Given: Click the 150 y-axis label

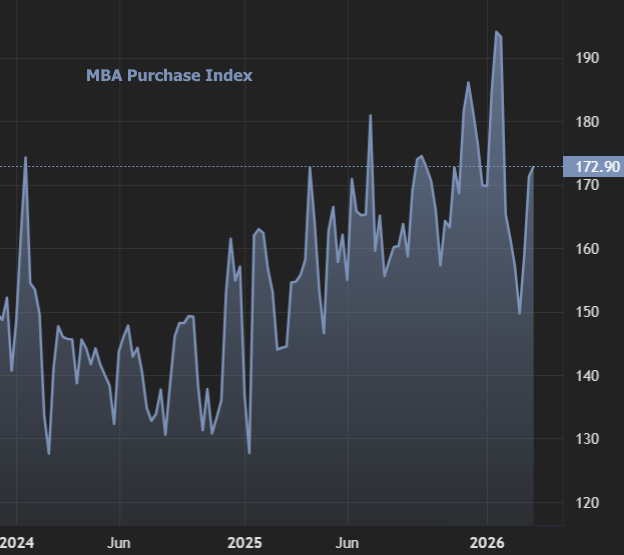Looking at the screenshot, I should pyautogui.click(x=588, y=312).
